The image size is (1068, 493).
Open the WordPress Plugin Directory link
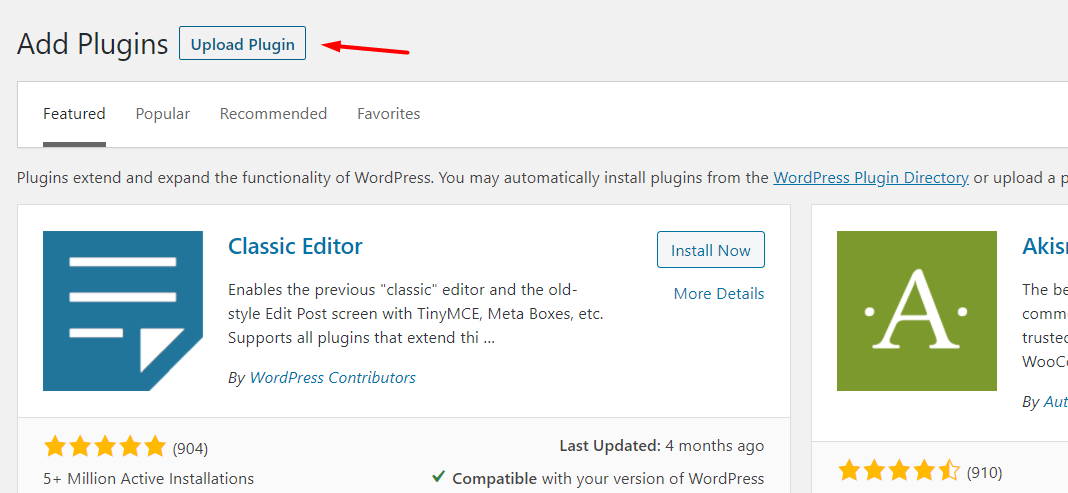point(870,178)
